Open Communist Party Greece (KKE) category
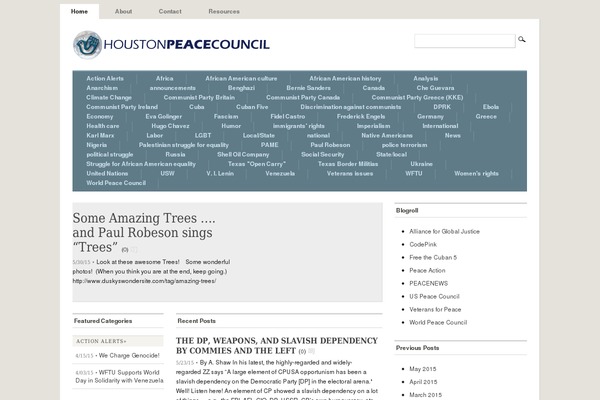 click(417, 98)
